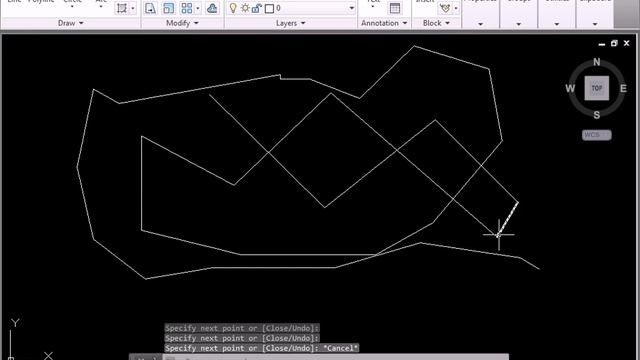Open the Text tool dropdown arrow

372,7
